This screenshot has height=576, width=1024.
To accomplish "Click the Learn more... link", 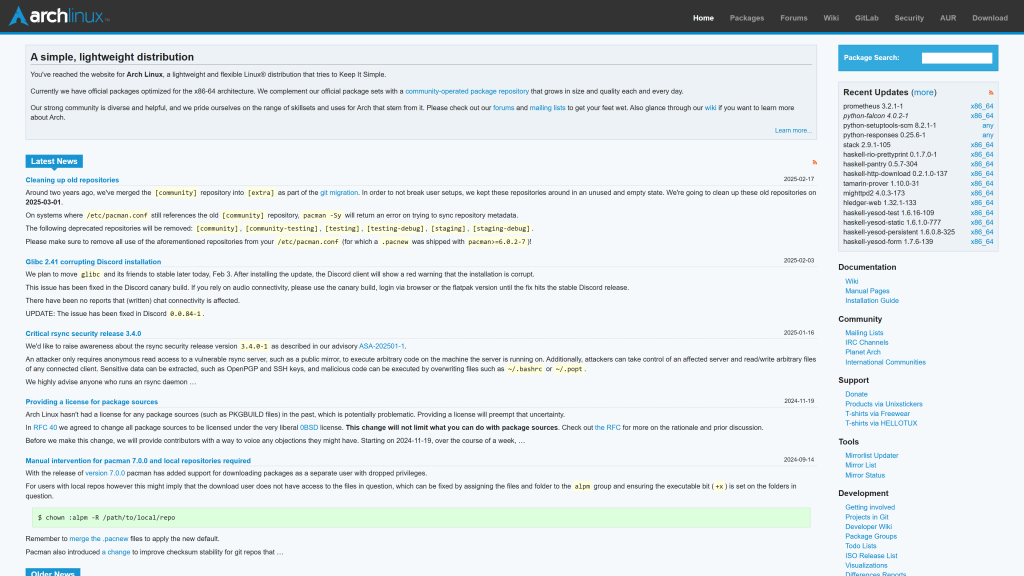I will click(x=793, y=131).
